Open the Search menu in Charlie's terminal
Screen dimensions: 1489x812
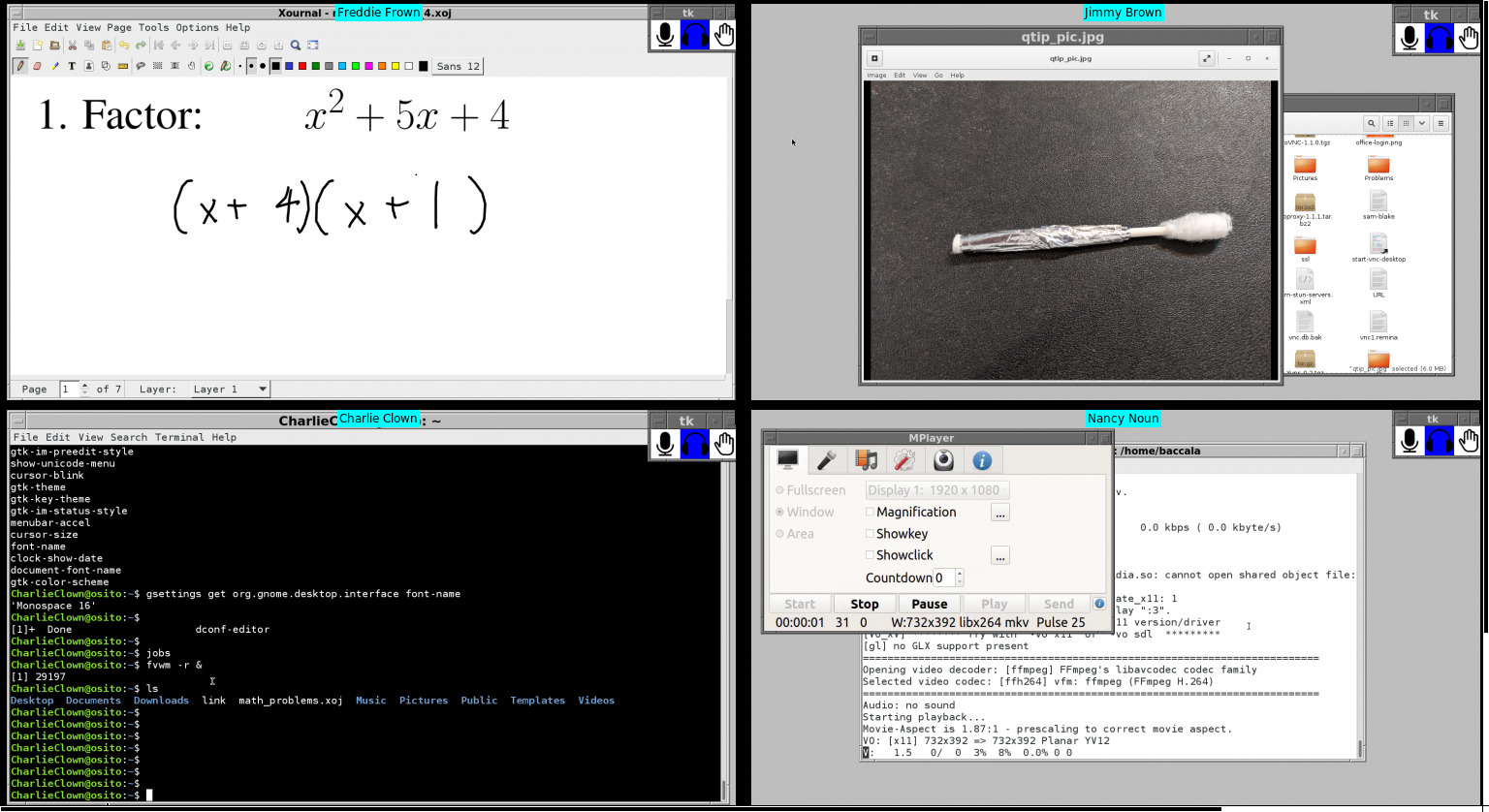[129, 437]
